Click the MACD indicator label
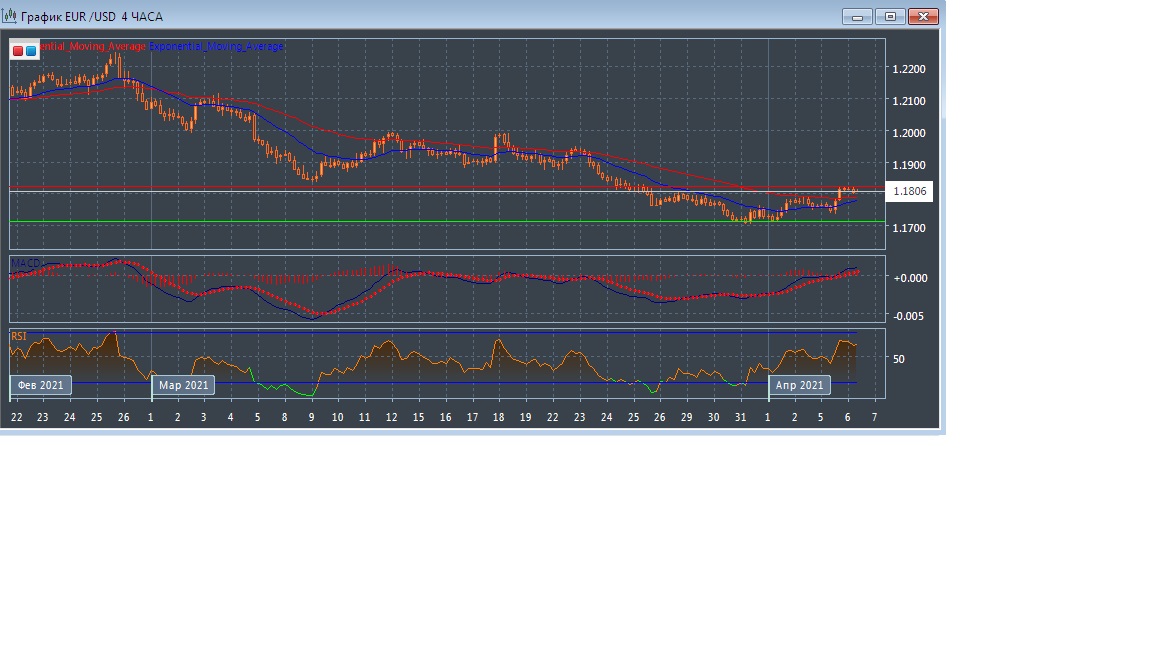1152x648 pixels. pos(26,263)
